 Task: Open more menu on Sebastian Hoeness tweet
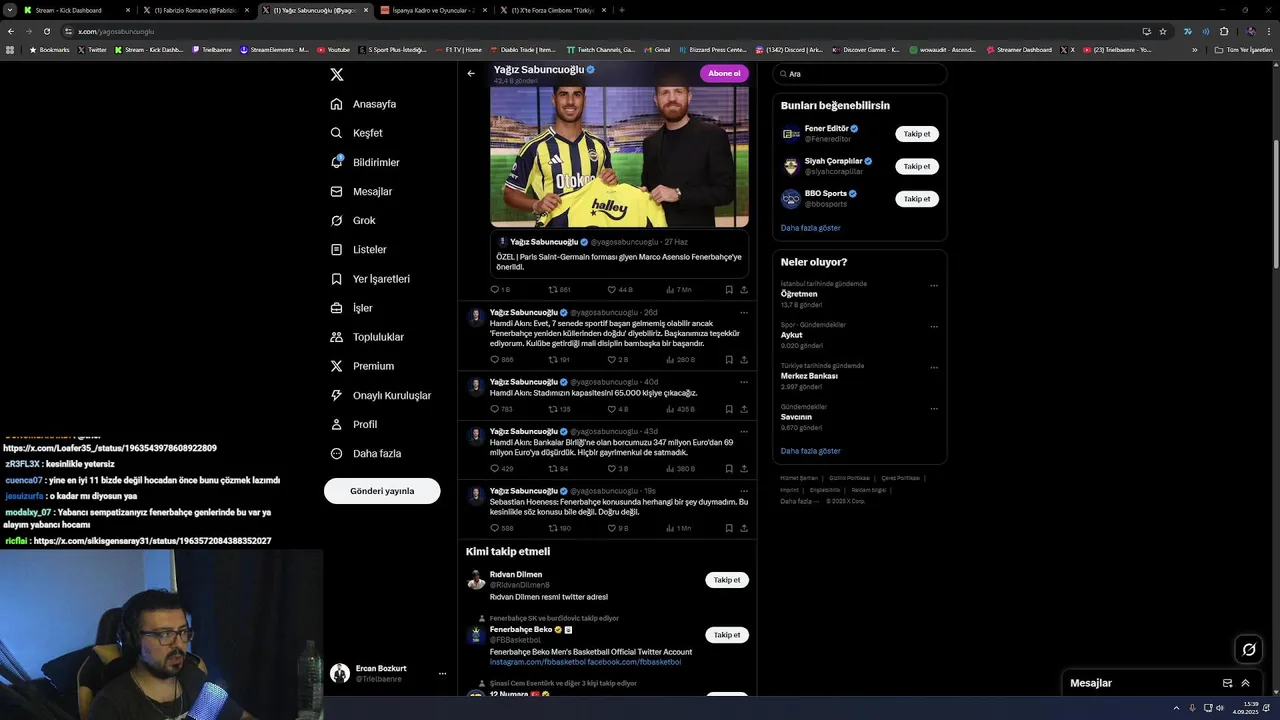click(743, 491)
